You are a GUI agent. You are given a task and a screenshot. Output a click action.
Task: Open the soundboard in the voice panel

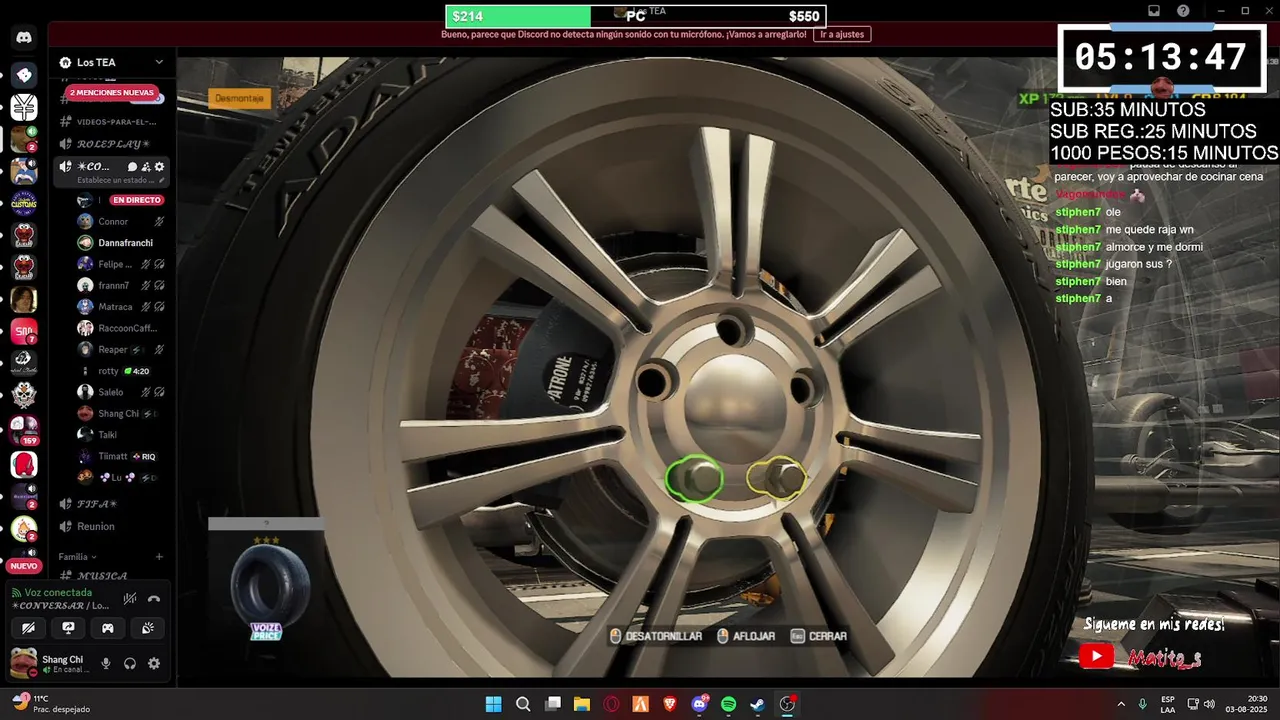[147, 628]
